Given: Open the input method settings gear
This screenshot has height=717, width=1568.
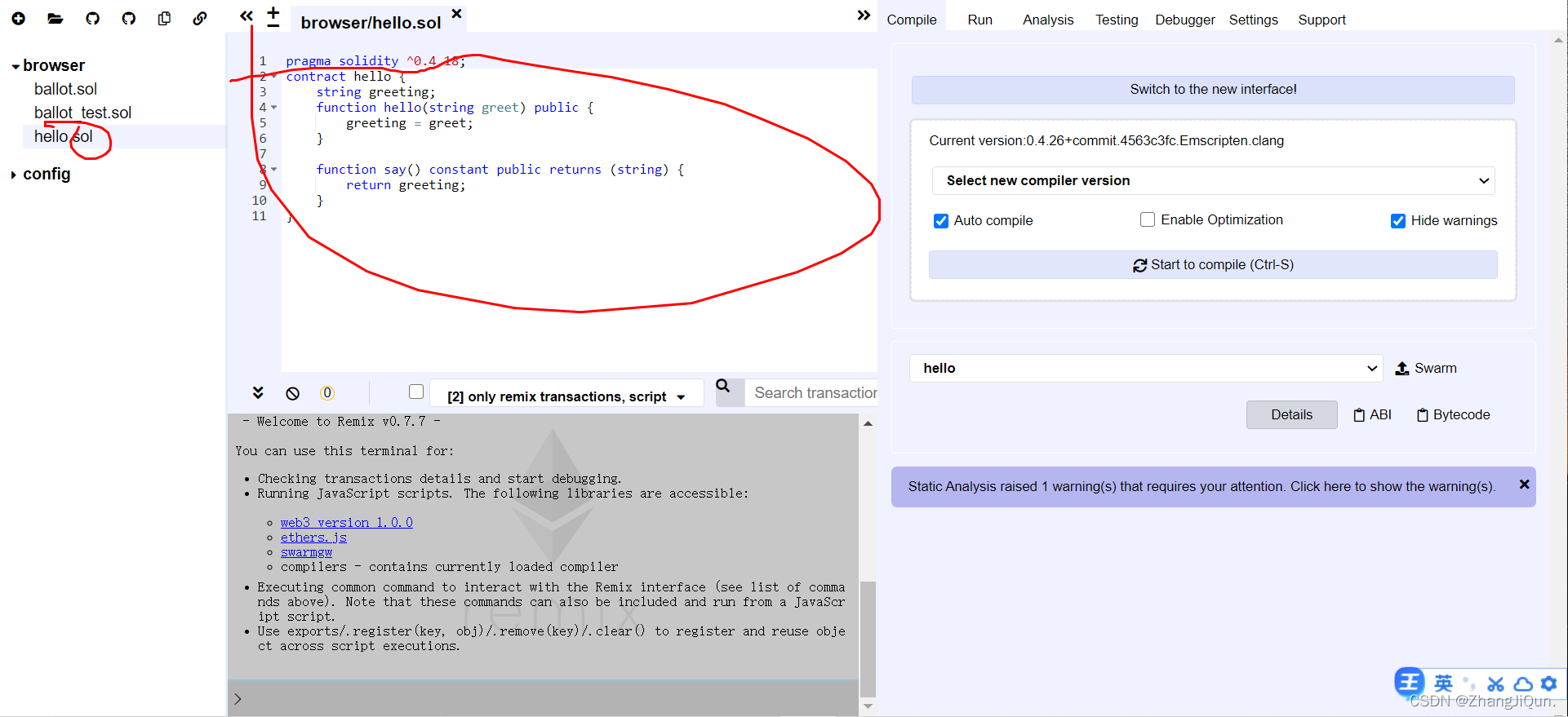Looking at the screenshot, I should click(x=1549, y=684).
